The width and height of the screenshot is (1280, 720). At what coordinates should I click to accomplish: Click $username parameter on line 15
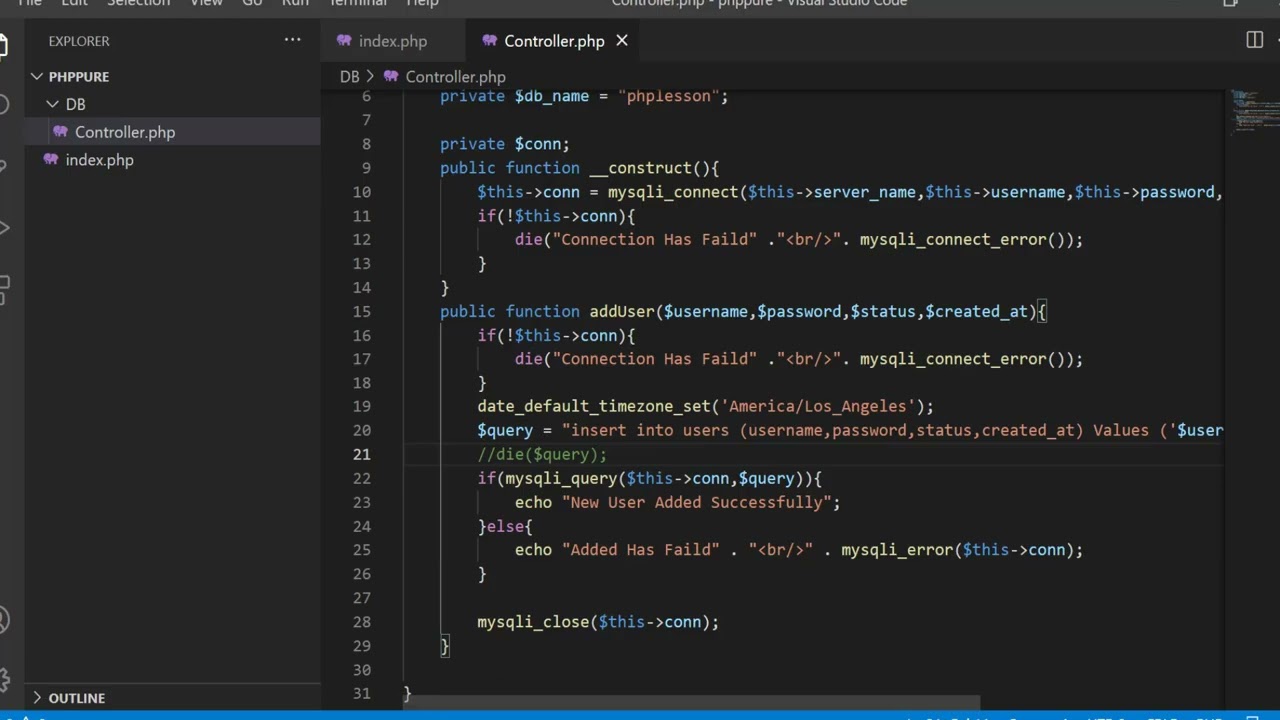(x=706, y=311)
